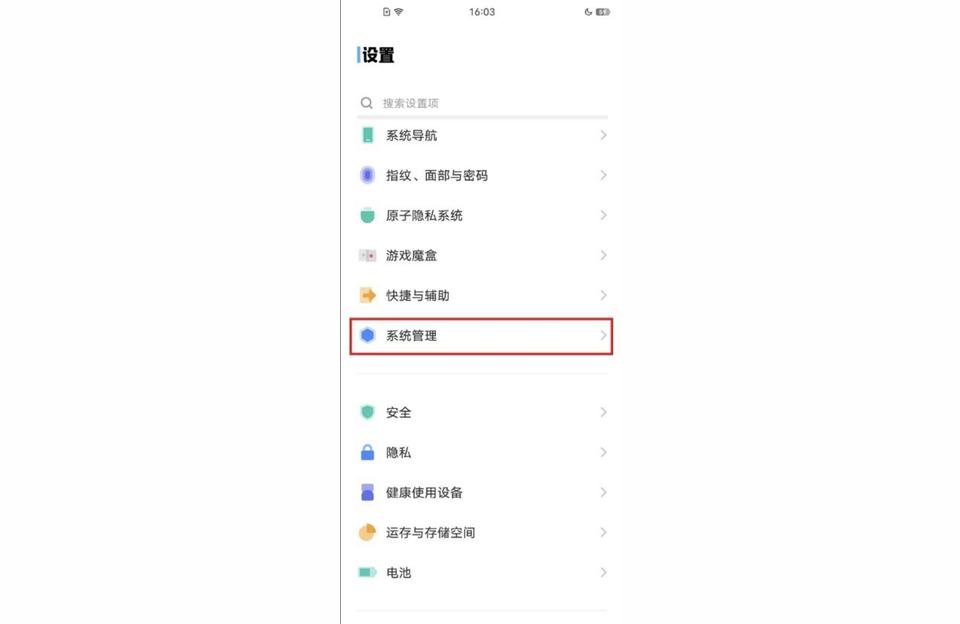Expand the chevron beside 电池

click(x=603, y=572)
